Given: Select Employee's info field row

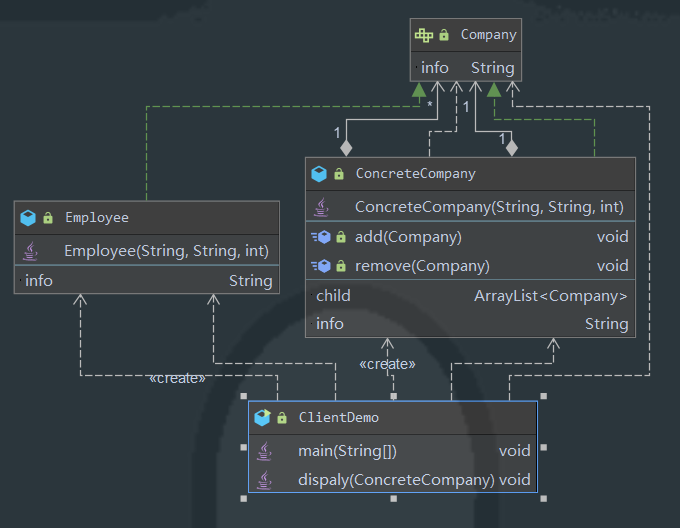Looking at the screenshot, I should [x=147, y=280].
